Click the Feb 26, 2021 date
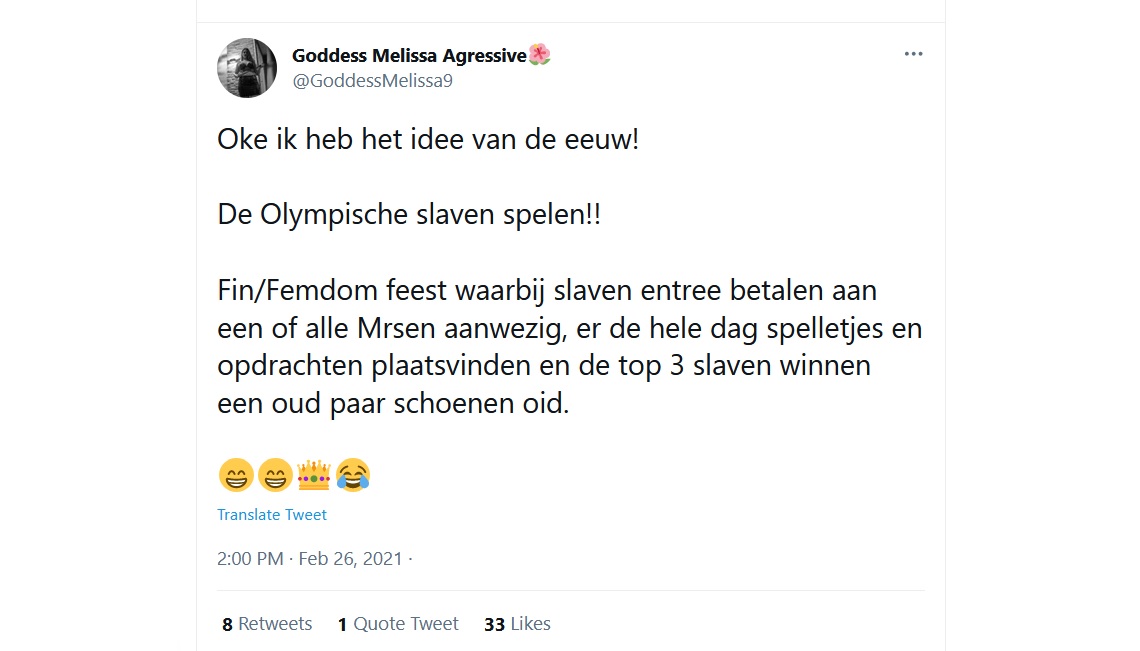Image resolution: width=1140 pixels, height=651 pixels. click(351, 559)
